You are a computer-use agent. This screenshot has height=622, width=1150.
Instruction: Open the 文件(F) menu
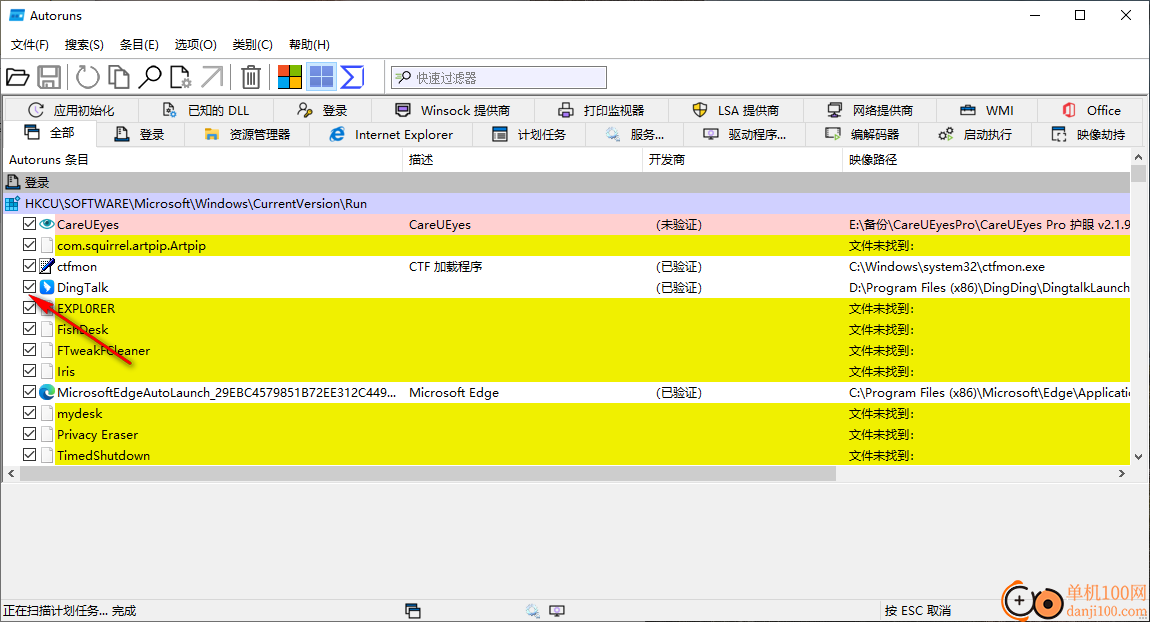pos(30,45)
